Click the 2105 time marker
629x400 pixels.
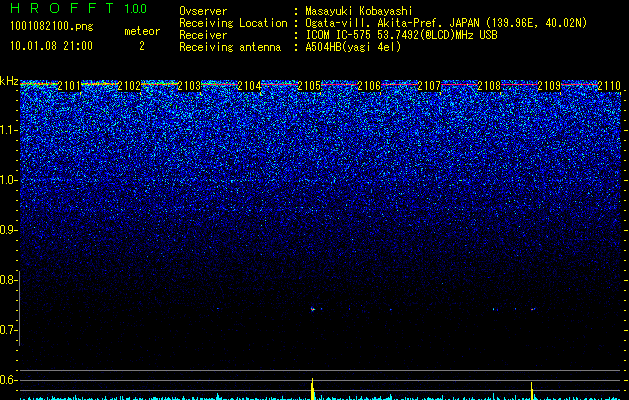309,86
